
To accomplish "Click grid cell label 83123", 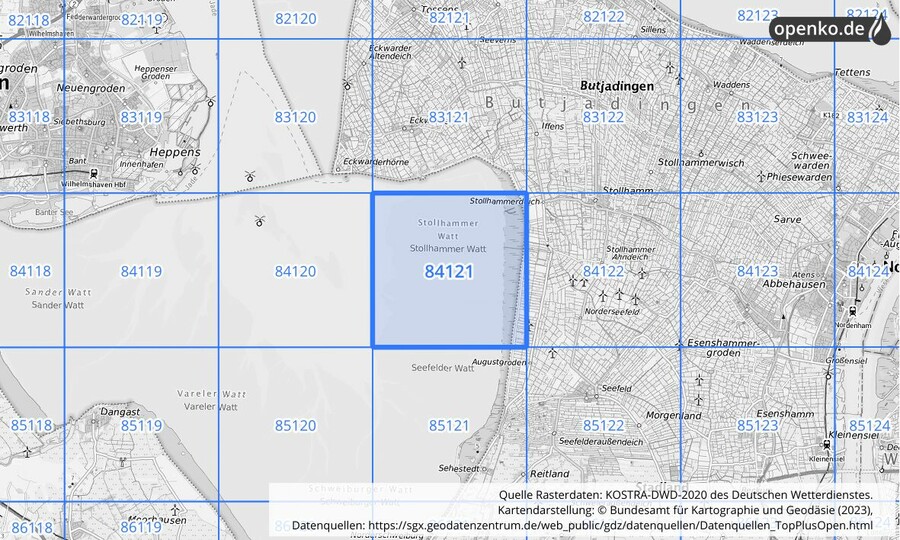I will coord(757,117).
